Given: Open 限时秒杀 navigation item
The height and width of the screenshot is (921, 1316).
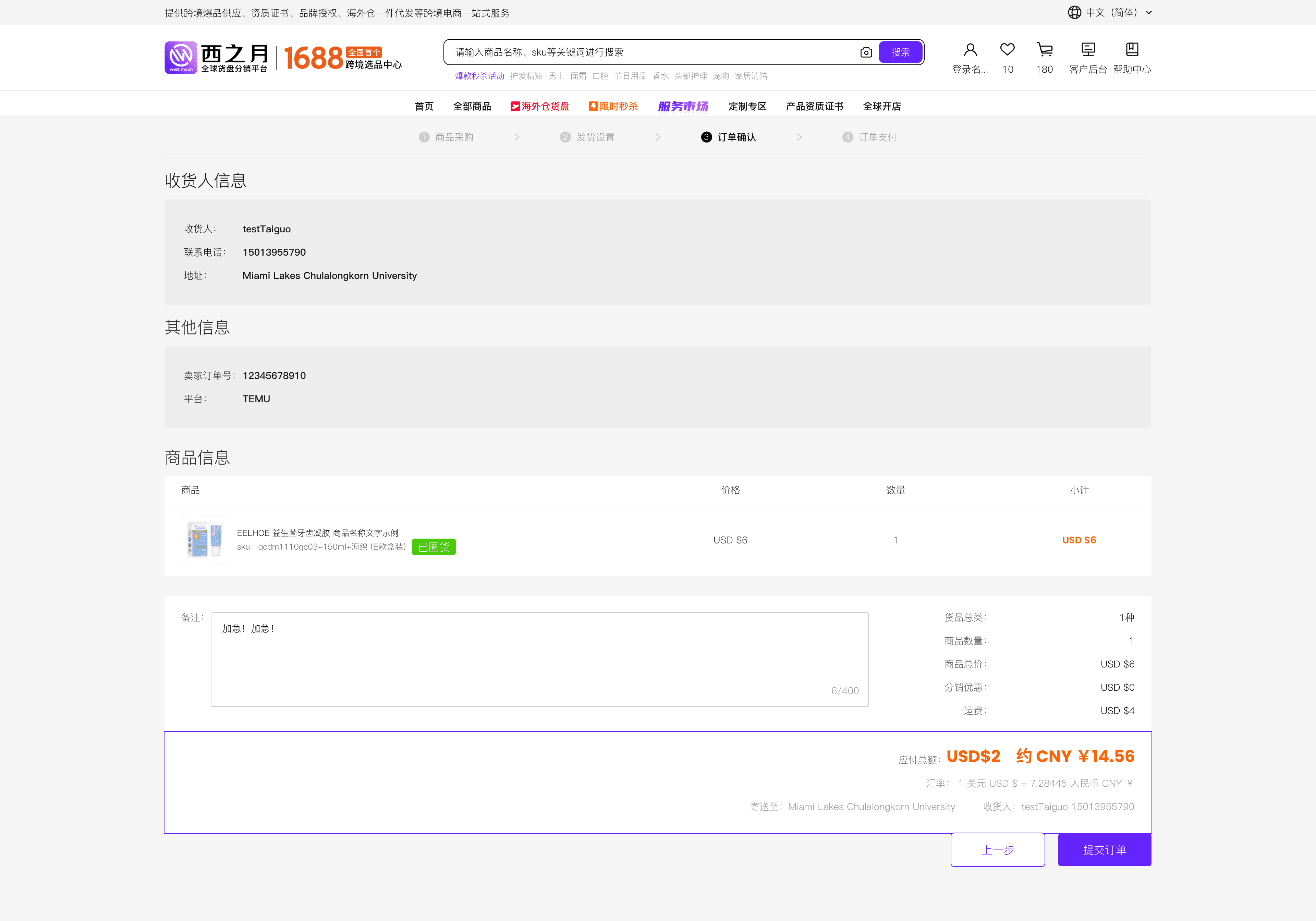Looking at the screenshot, I should click(x=613, y=107).
